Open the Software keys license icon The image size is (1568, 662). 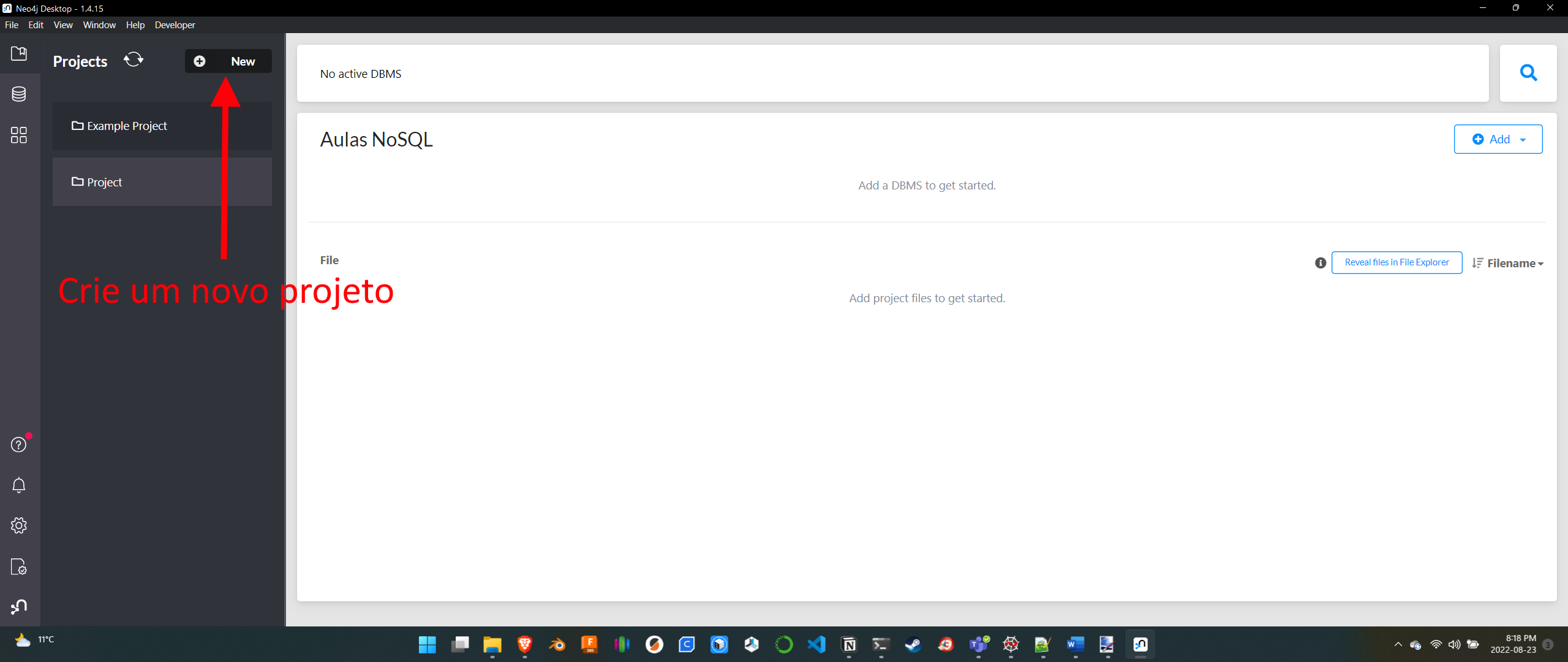pyautogui.click(x=19, y=566)
